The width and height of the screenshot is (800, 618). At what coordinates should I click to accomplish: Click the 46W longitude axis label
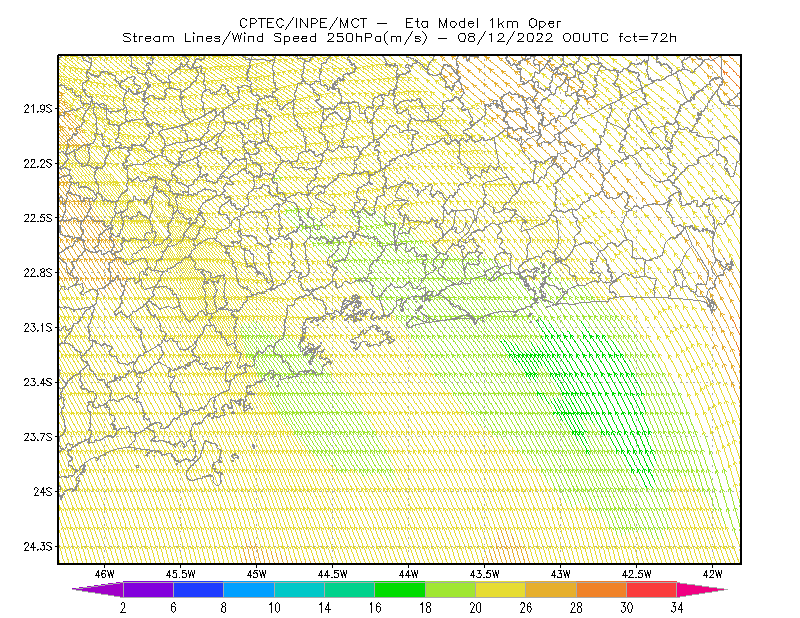[x=105, y=574]
